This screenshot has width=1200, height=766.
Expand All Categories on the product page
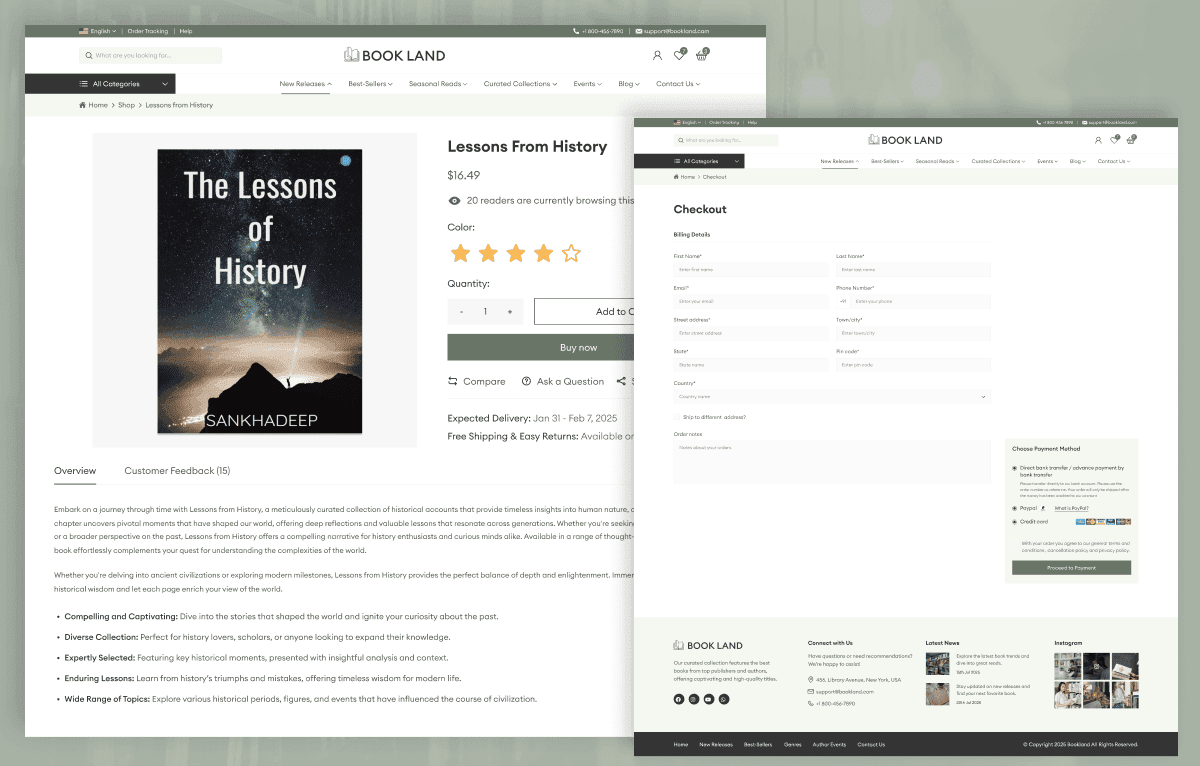(x=100, y=84)
